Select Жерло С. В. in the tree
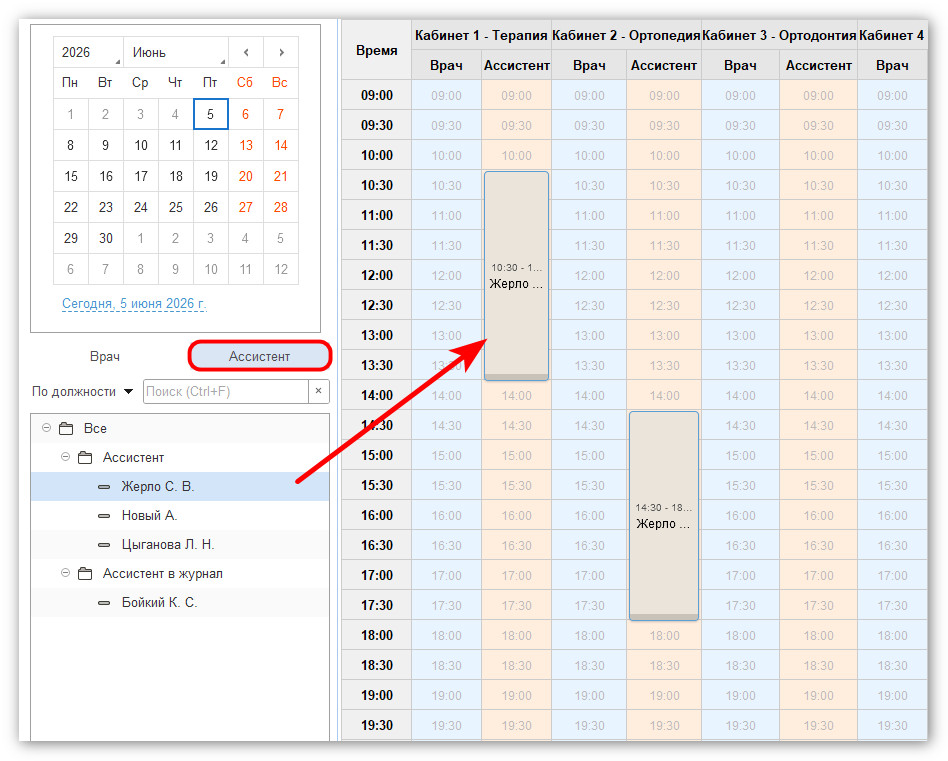The width and height of the screenshot is (948, 761). [x=180, y=487]
